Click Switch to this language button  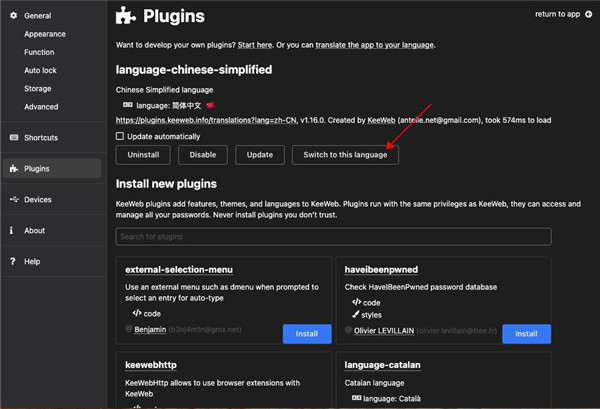tap(345, 155)
